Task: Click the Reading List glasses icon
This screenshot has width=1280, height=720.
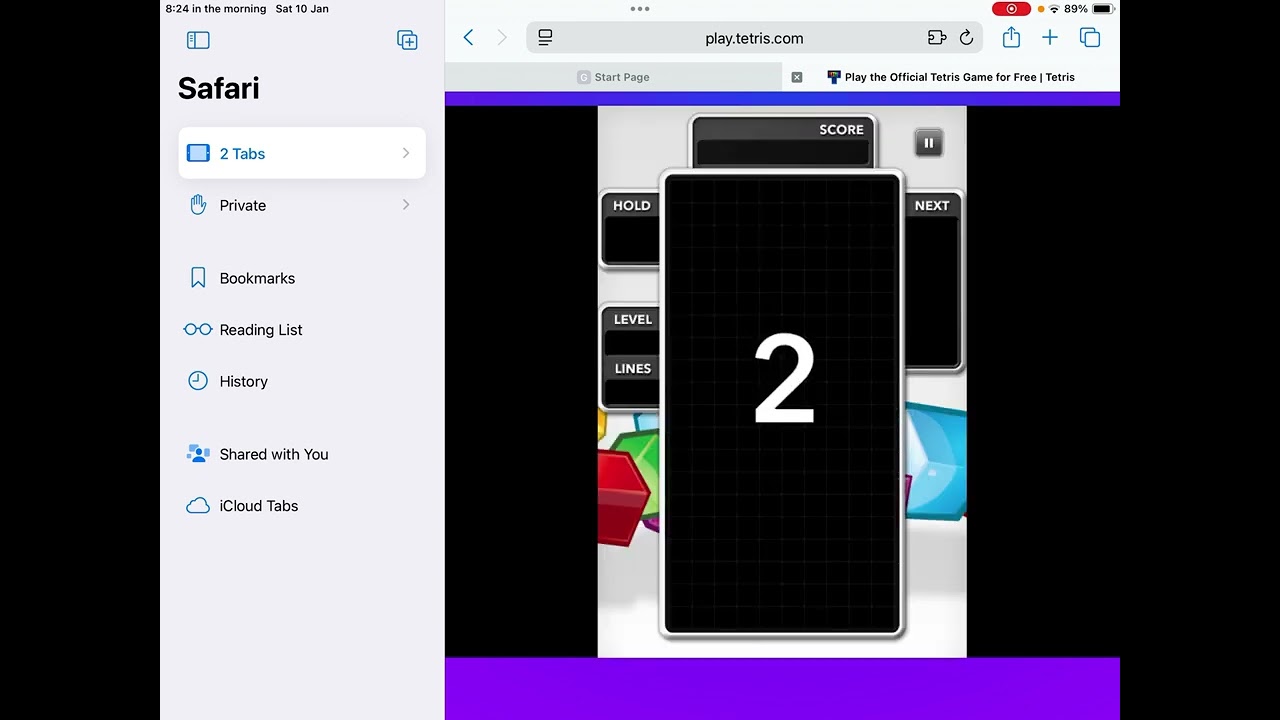Action: pyautogui.click(x=198, y=329)
